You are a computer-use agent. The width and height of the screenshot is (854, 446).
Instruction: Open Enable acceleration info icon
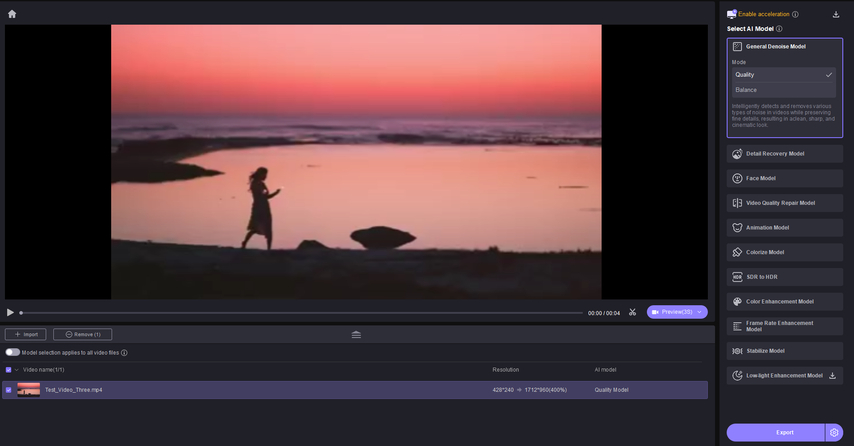[795, 14]
